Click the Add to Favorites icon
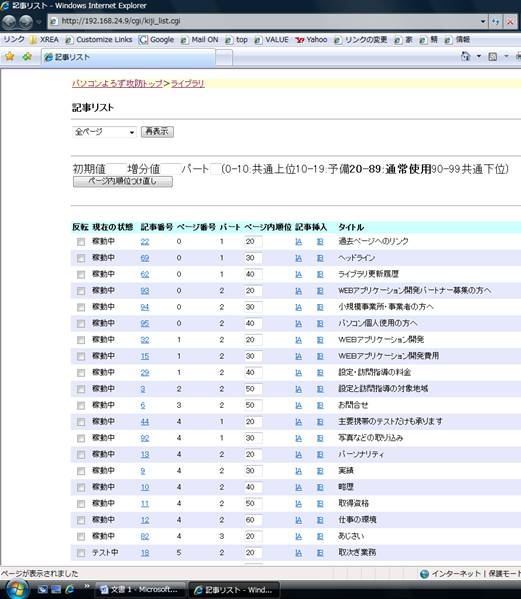The height and width of the screenshot is (599, 521). (x=27, y=57)
